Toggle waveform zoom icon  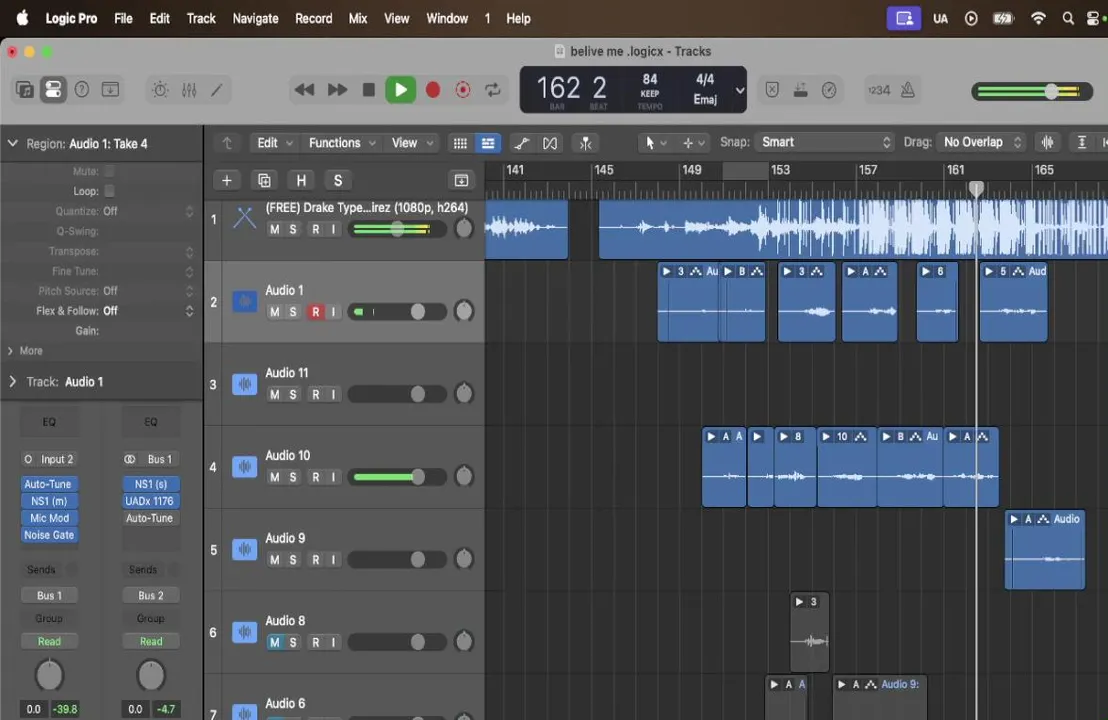coord(1048,142)
